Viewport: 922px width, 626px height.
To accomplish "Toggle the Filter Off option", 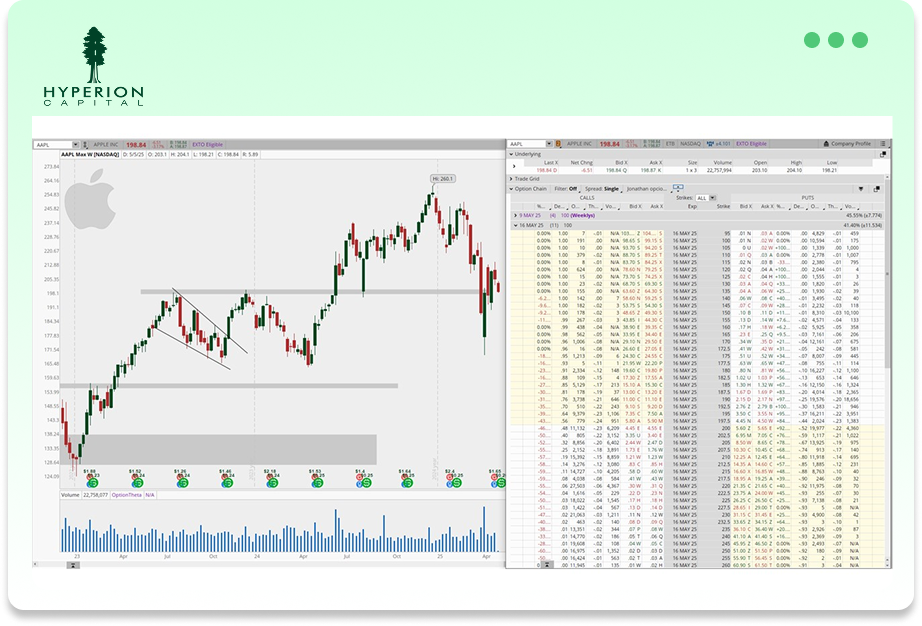I will (x=567, y=188).
